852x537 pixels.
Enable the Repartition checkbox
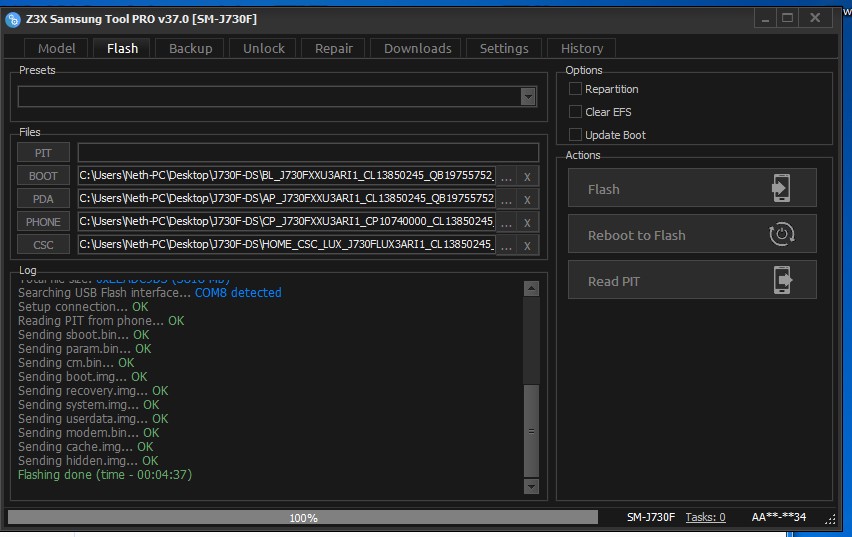click(x=575, y=89)
